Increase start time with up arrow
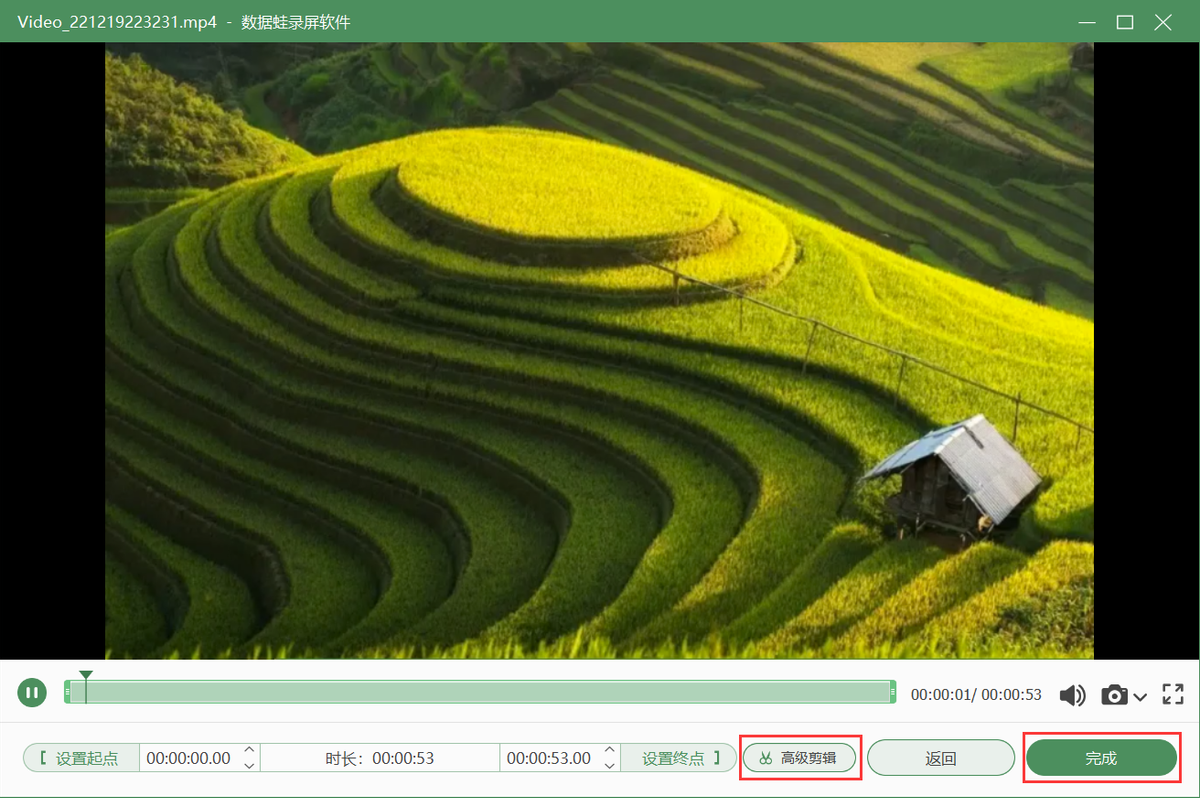Screen dimensions: 1200x798 click(249, 751)
